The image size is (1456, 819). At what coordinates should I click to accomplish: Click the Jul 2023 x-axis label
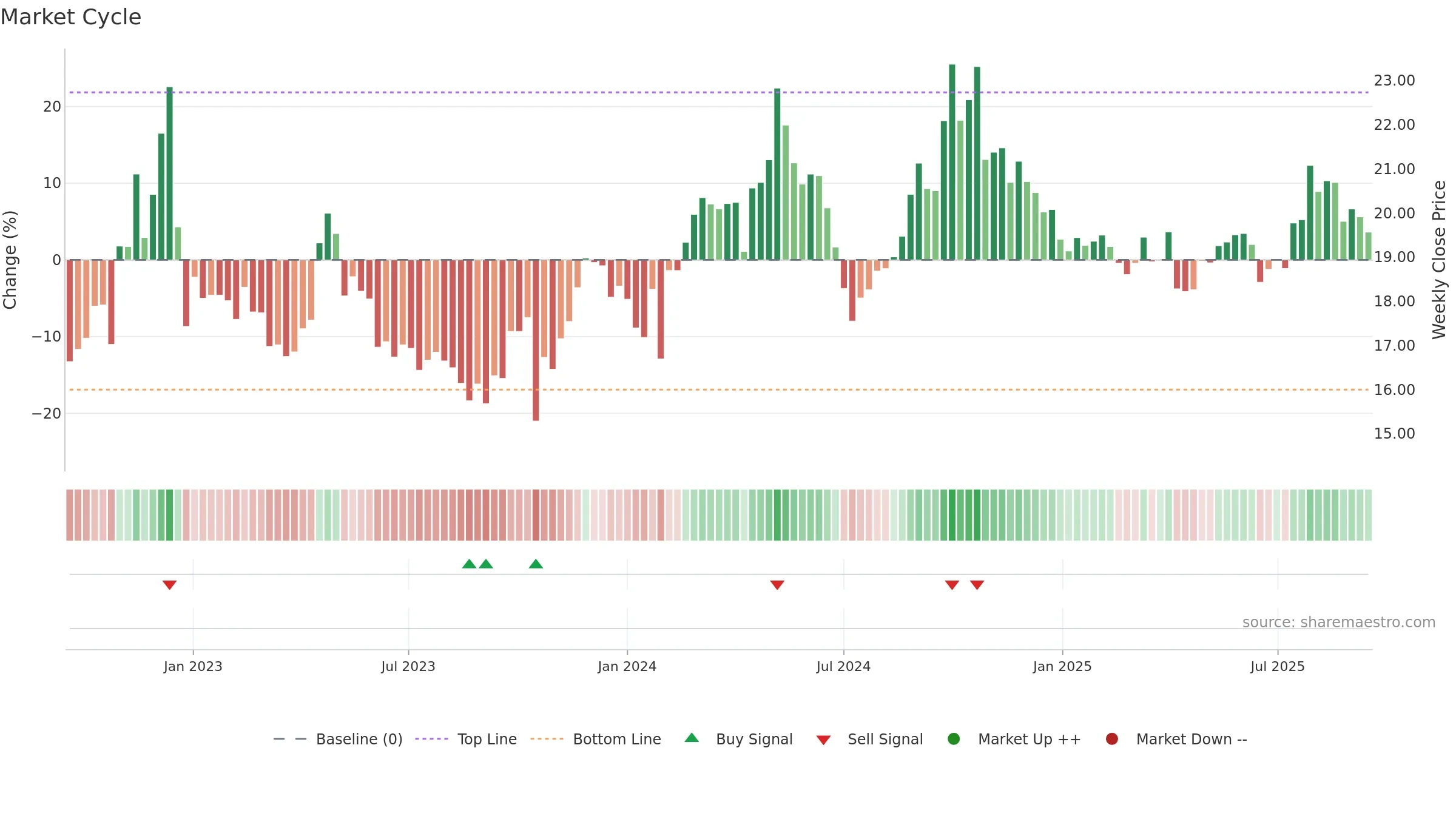click(408, 667)
